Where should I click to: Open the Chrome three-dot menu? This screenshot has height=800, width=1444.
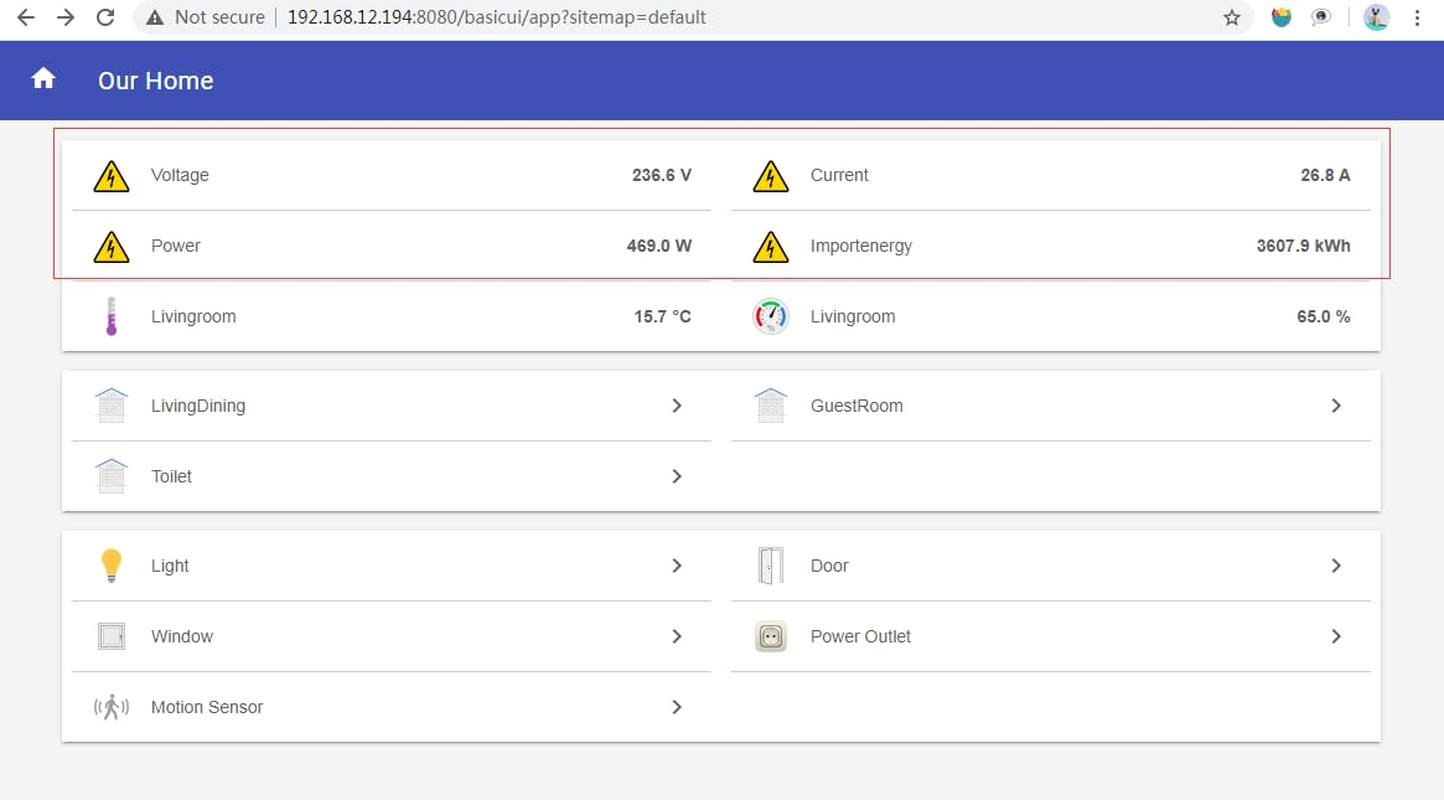[1417, 17]
